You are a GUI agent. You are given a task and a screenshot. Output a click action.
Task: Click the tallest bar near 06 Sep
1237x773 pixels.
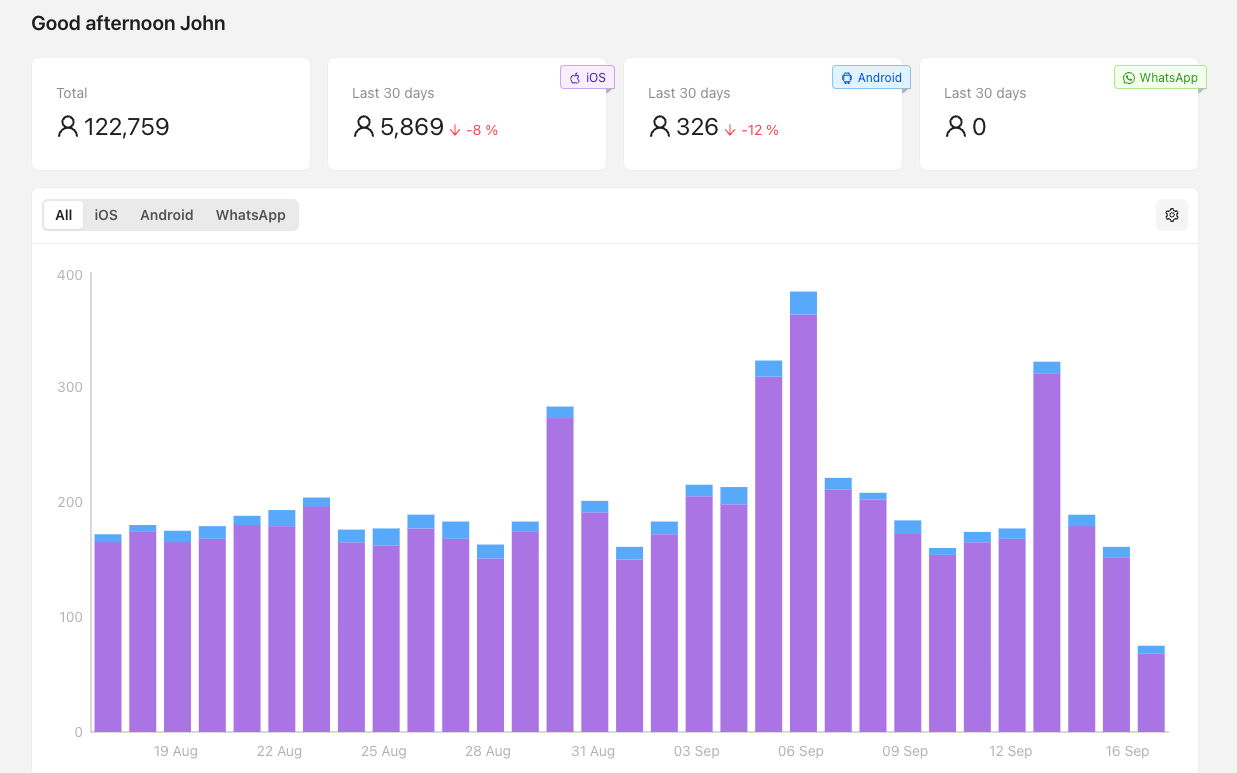(x=803, y=520)
